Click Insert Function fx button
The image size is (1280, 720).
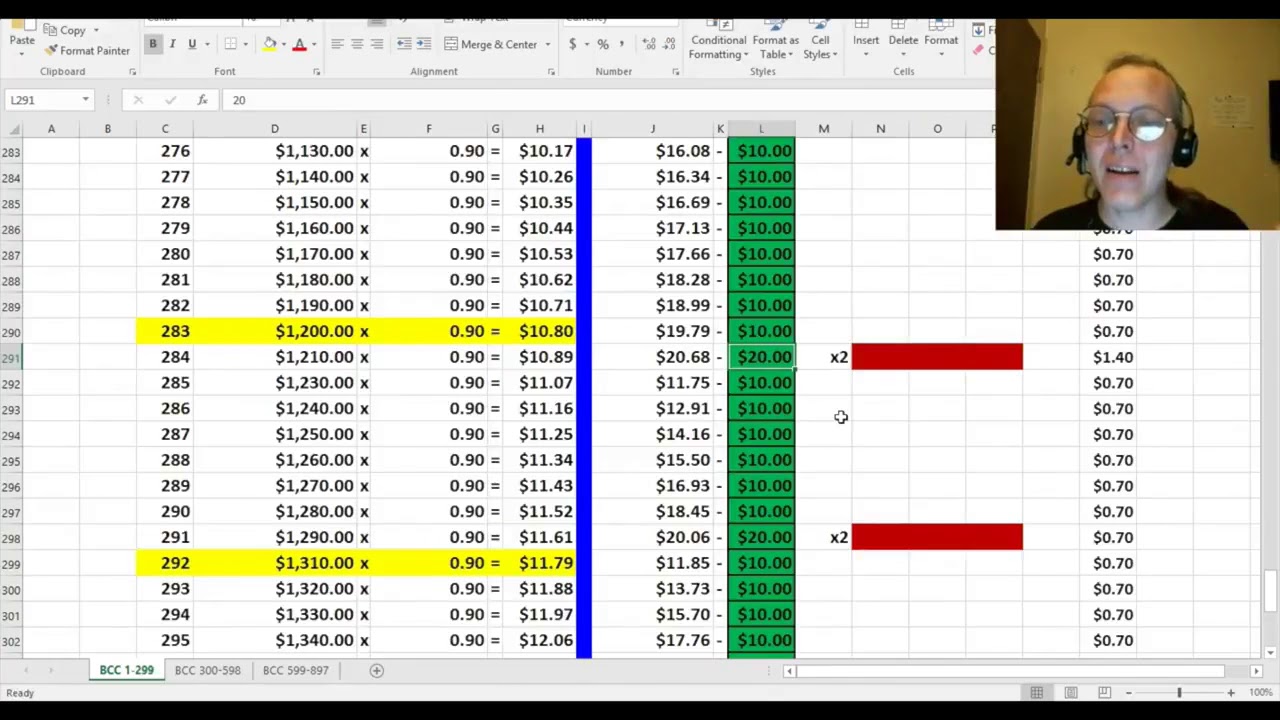click(202, 100)
